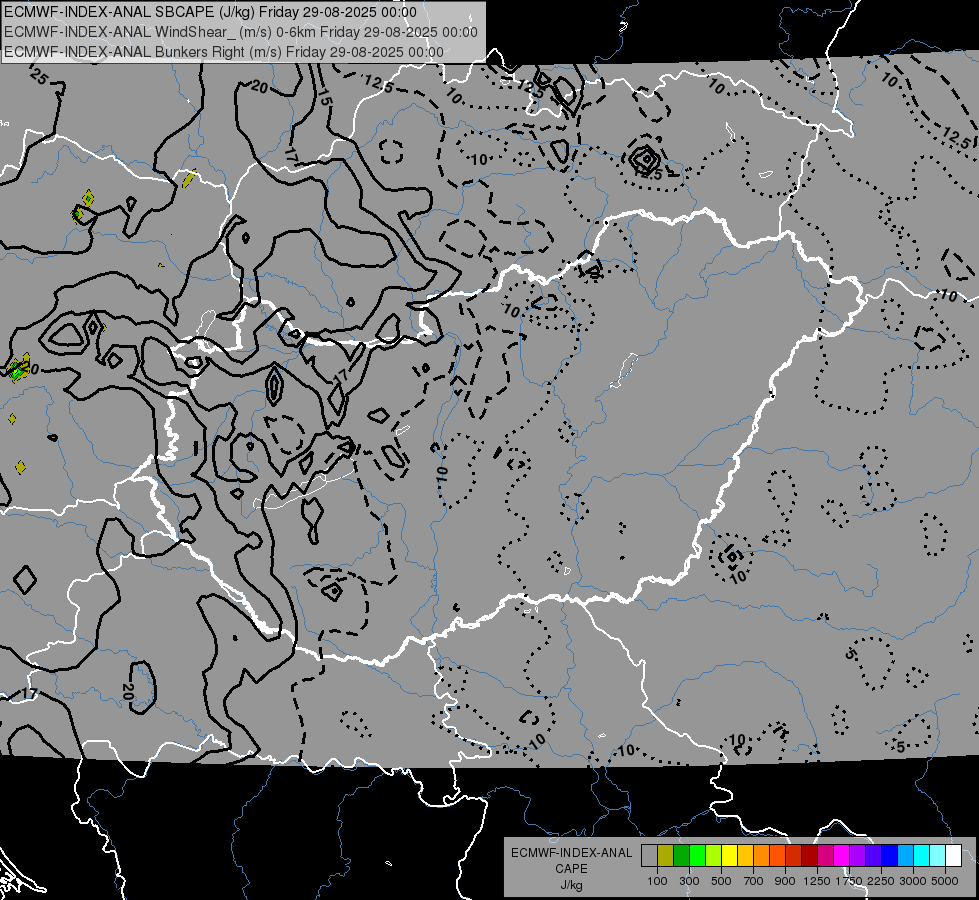Click the legend value 1250
Screen dimensions: 979x900
[x=817, y=881]
